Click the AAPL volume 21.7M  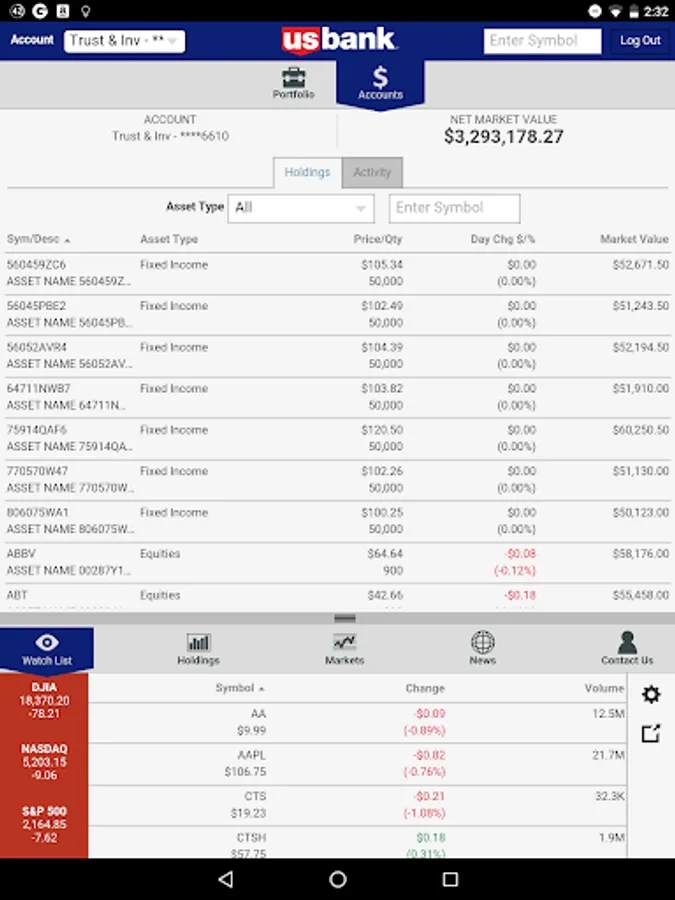[x=608, y=755]
